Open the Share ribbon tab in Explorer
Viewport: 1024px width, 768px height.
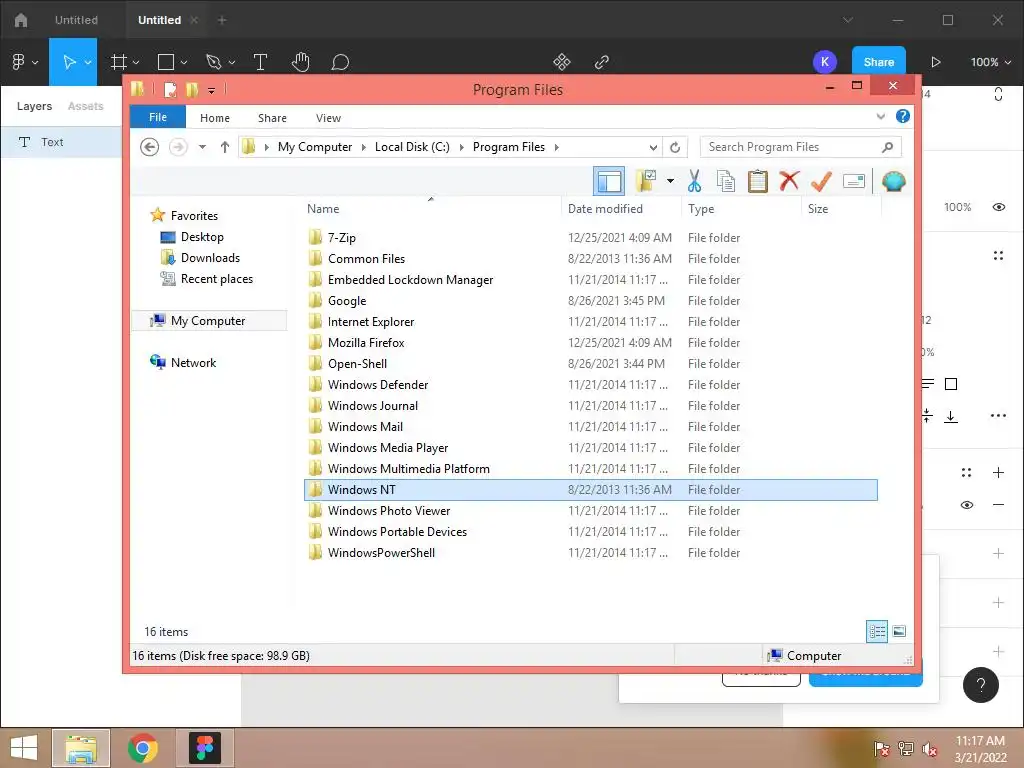point(272,118)
